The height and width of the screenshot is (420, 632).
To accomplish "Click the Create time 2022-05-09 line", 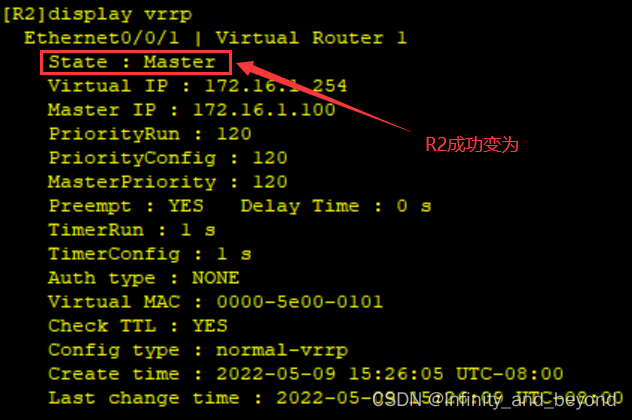I will pyautogui.click(x=306, y=374).
